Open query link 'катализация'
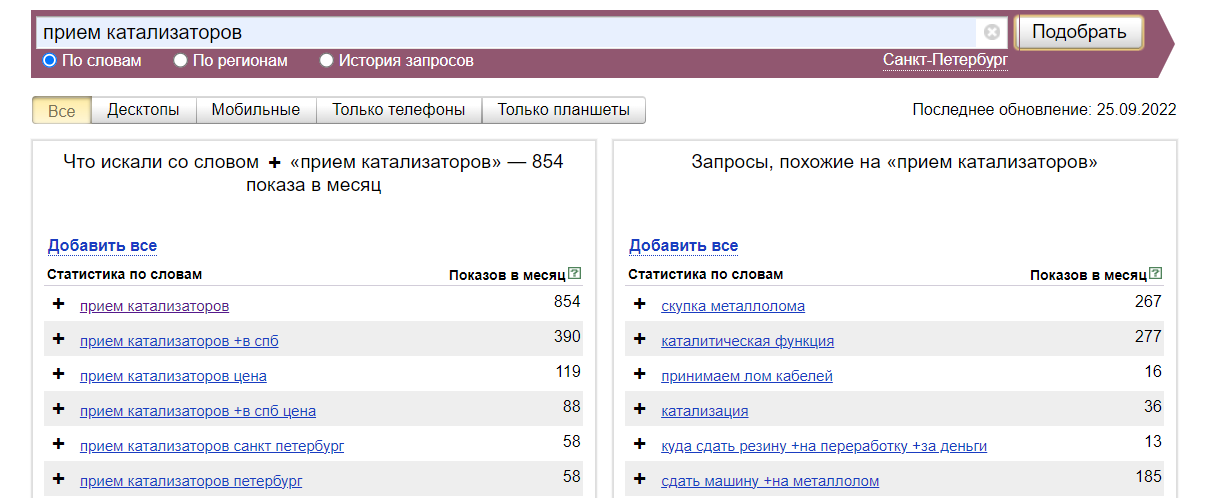This screenshot has width=1205, height=498. coord(704,411)
